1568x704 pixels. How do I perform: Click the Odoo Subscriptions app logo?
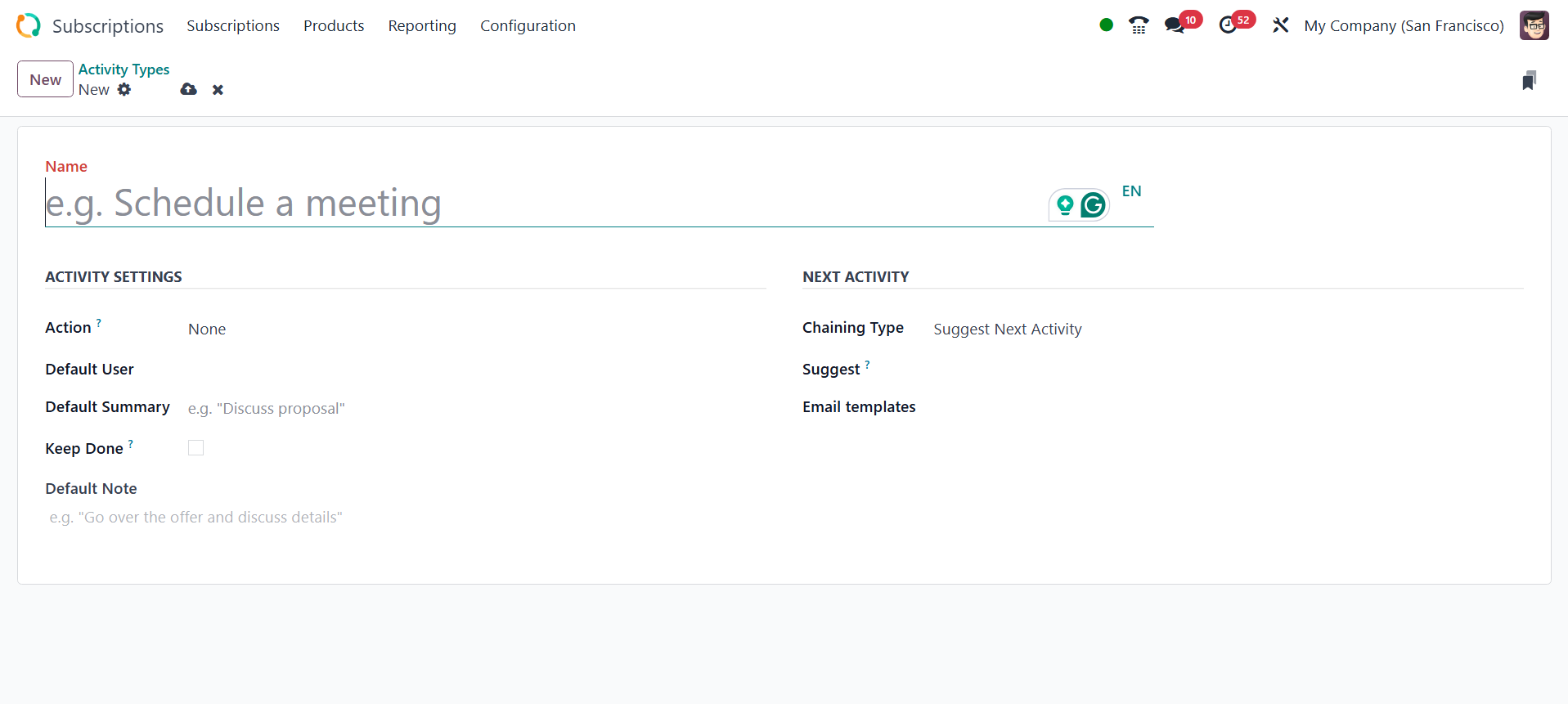coord(28,25)
